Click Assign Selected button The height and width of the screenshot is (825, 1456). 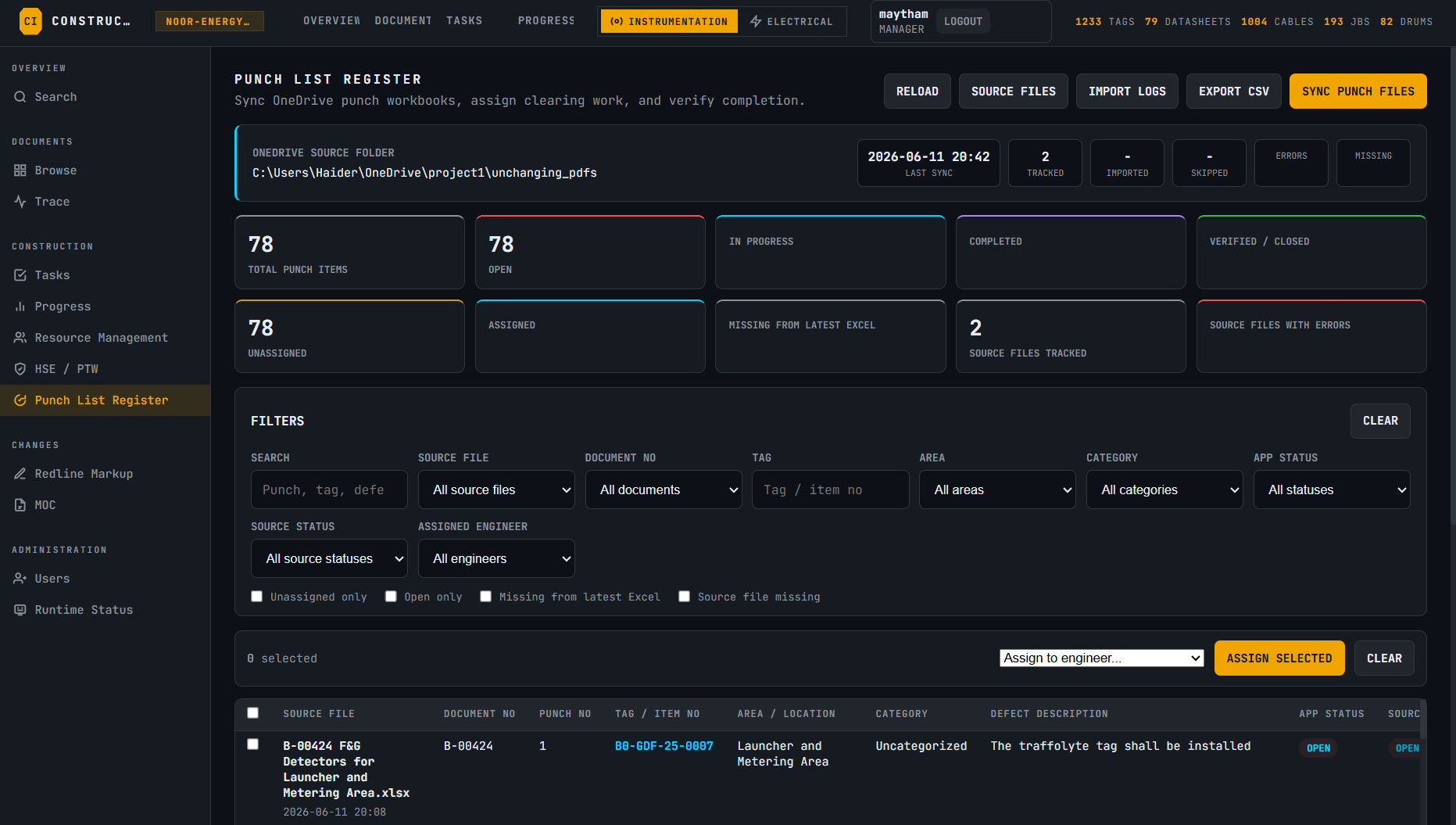click(x=1279, y=658)
